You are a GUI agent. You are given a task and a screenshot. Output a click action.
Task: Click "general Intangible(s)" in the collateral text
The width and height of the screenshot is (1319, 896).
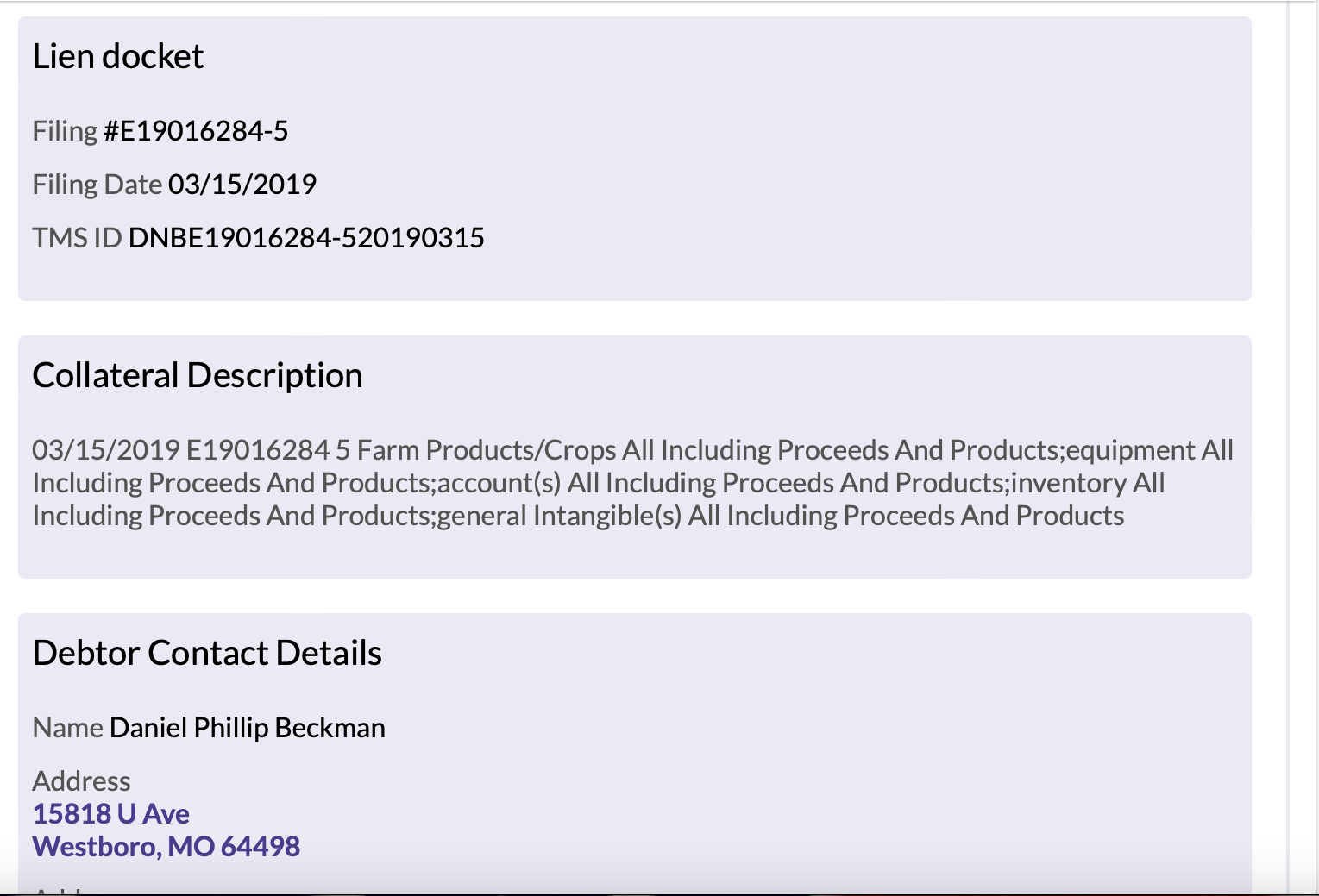[x=560, y=516]
